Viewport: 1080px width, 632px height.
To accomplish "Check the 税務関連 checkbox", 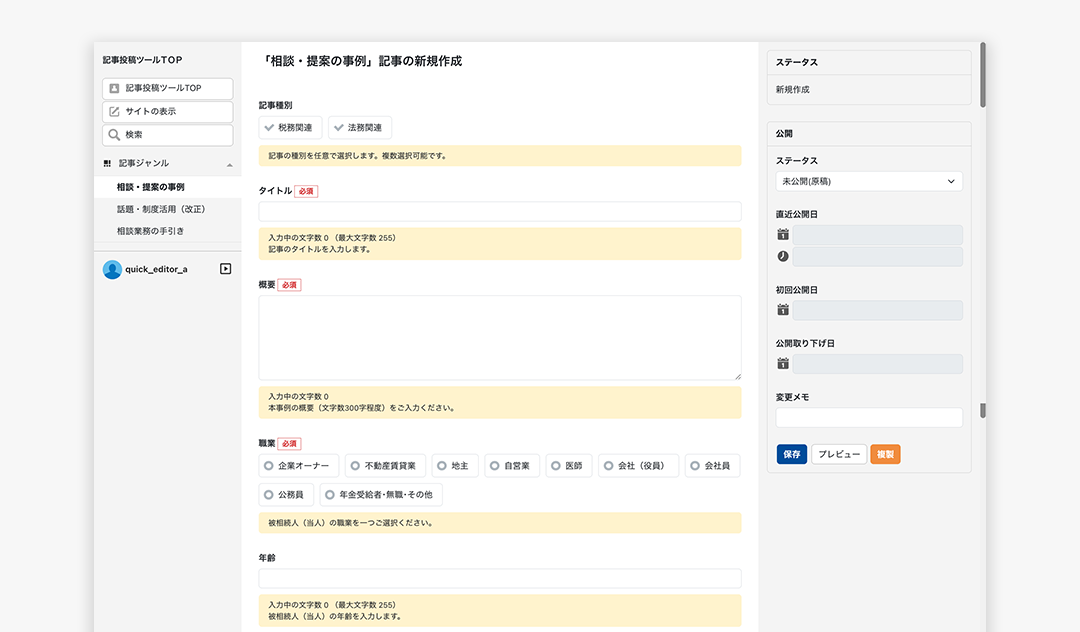I will (x=268, y=127).
